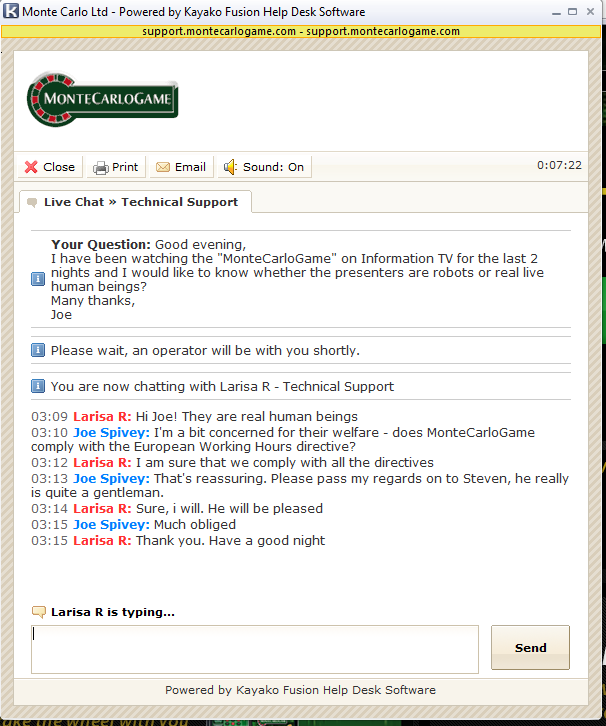Click the speech bubble icon on the chat tab
This screenshot has width=606, height=726.
[32, 202]
